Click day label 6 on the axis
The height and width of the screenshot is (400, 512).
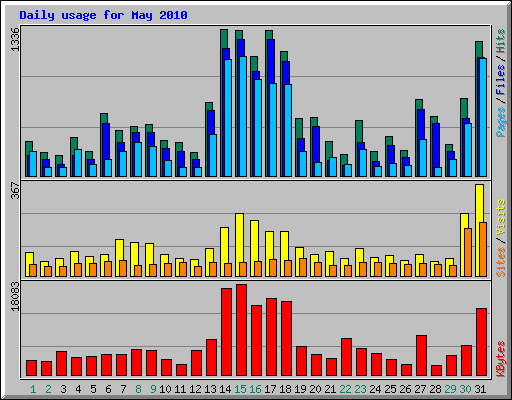point(108,389)
